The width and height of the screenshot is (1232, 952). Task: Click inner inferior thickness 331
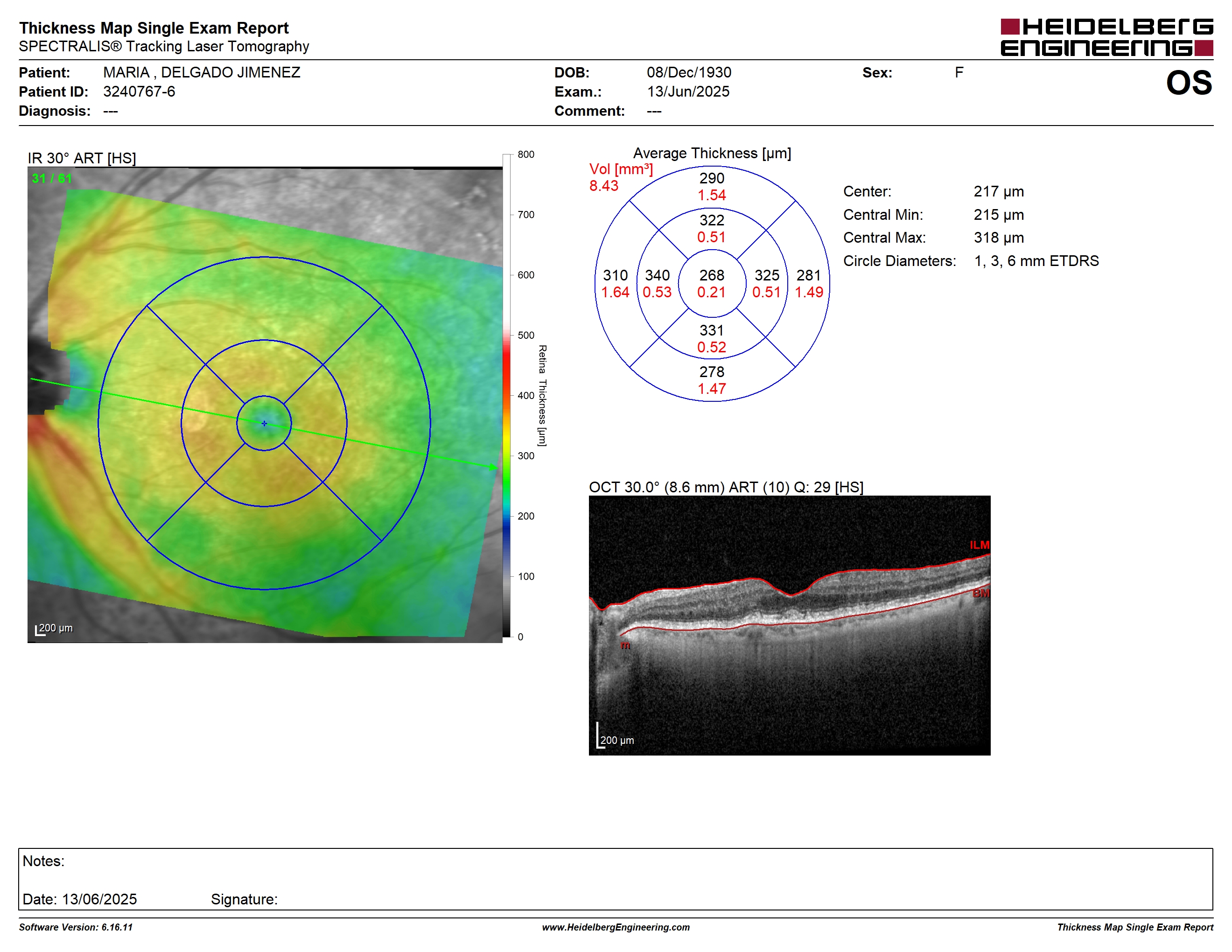tap(712, 330)
